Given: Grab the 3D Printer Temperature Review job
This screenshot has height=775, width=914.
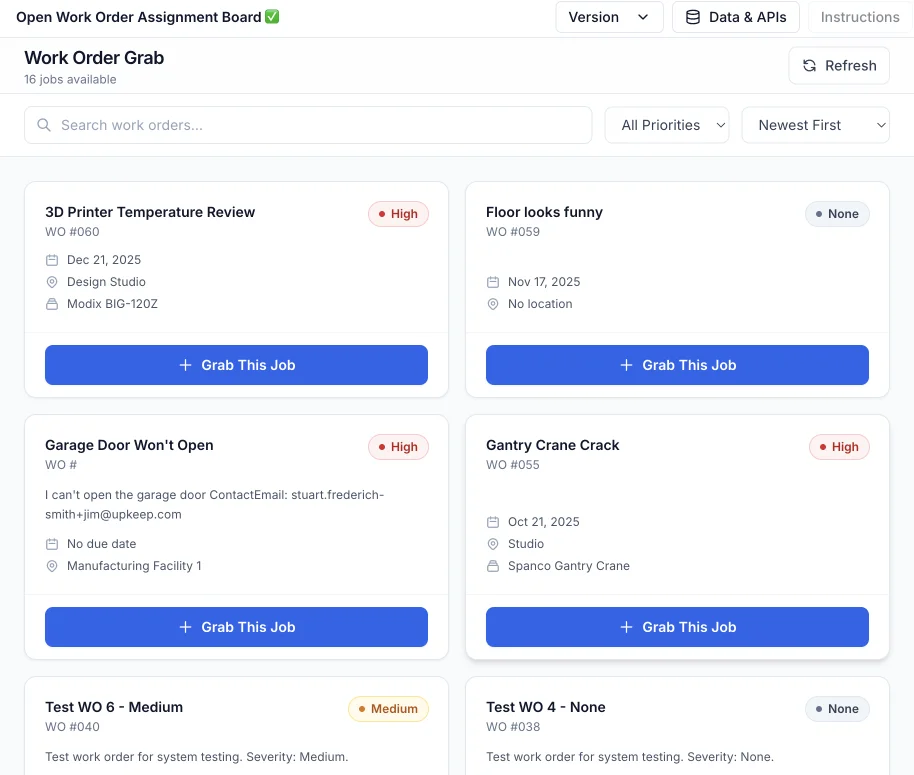Looking at the screenshot, I should [x=236, y=365].
